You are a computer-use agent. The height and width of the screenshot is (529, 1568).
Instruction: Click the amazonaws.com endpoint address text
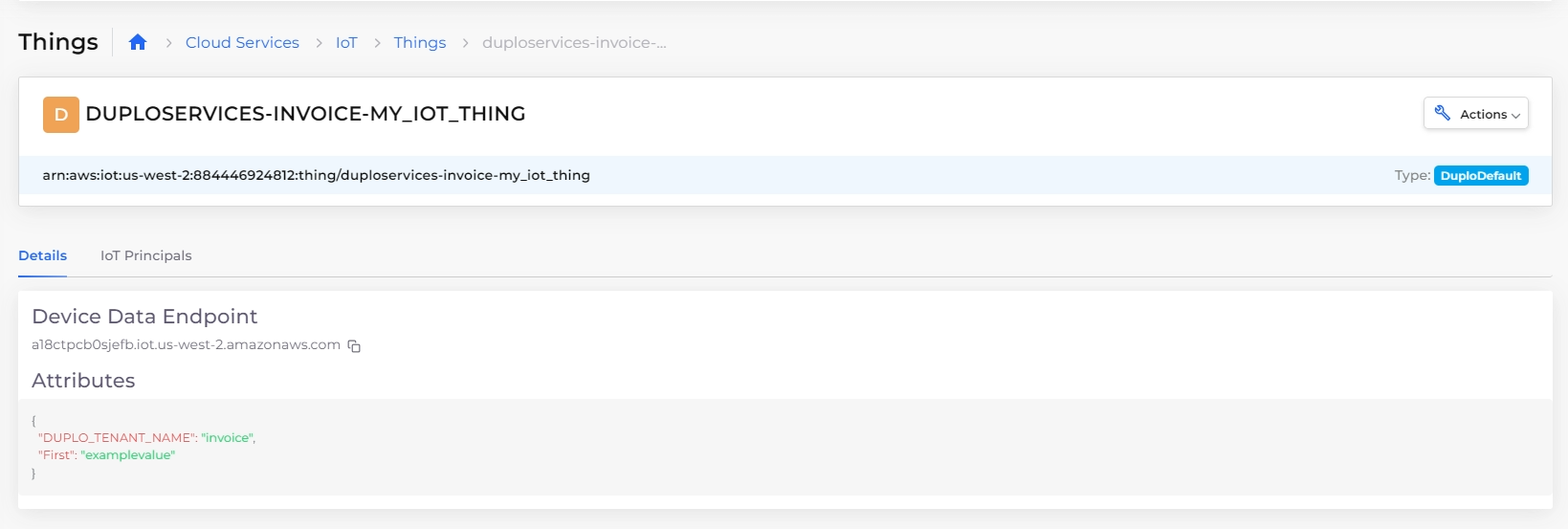click(x=186, y=344)
